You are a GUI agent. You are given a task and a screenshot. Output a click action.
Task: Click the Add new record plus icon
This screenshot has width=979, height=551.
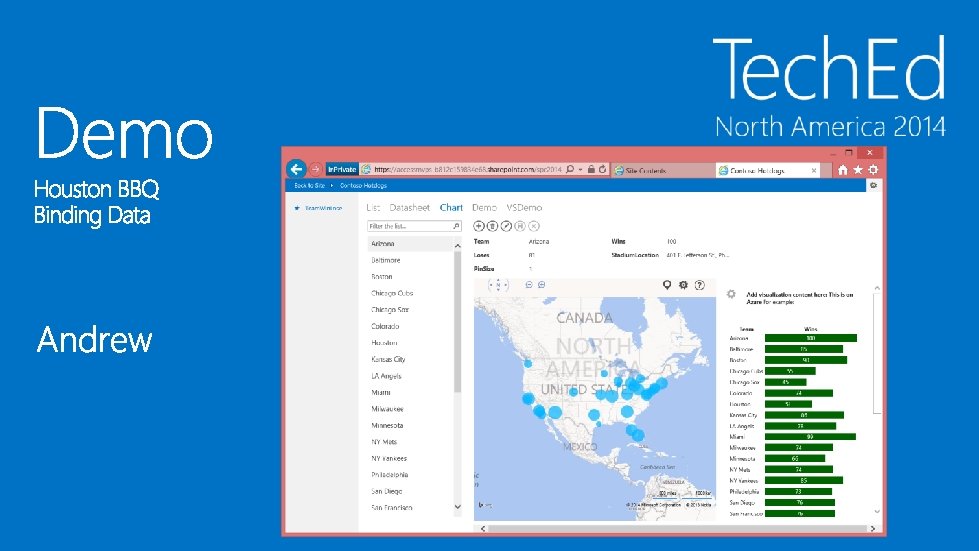[x=479, y=226]
